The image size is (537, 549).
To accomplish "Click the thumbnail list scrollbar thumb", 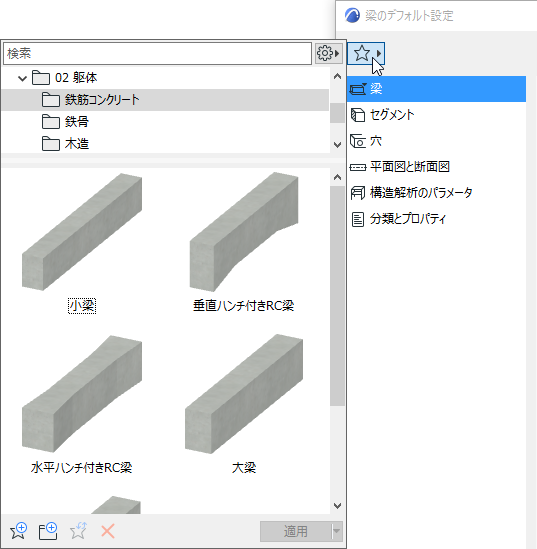I will tap(337, 296).
